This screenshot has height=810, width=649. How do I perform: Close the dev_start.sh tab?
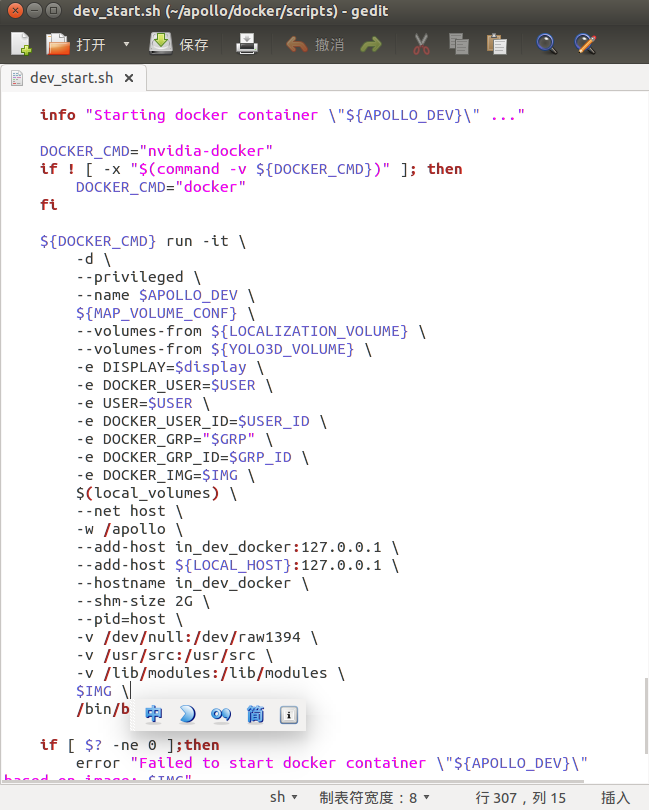coord(129,78)
